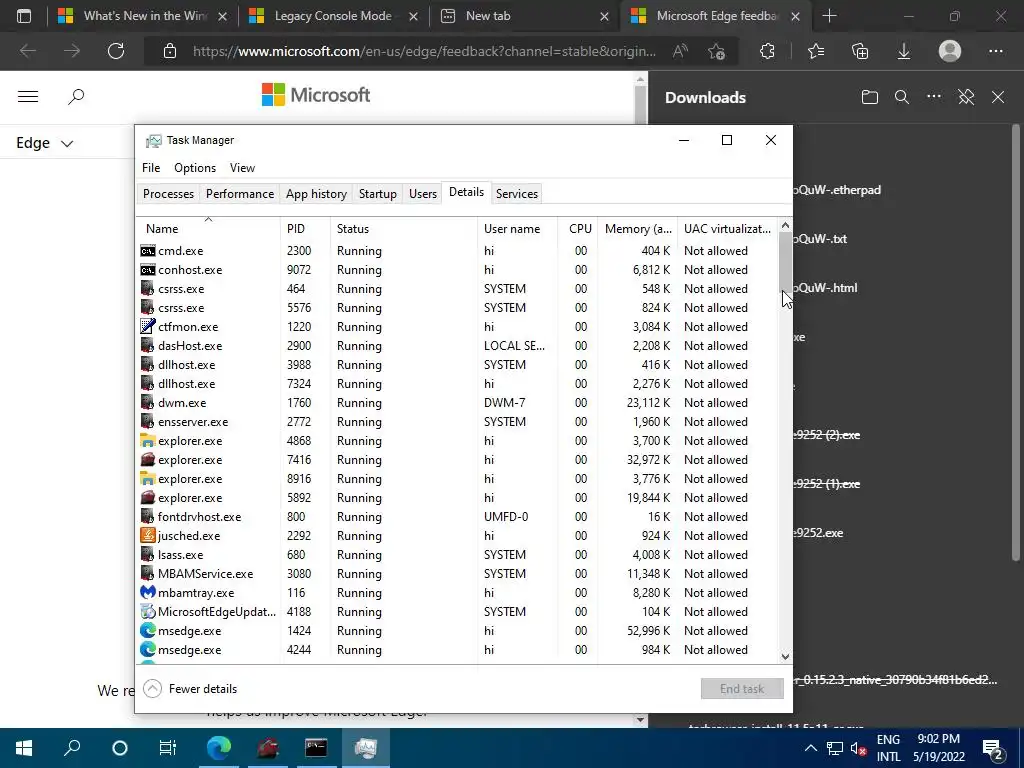
Task: Open the notification center icon
Action: [x=993, y=748]
